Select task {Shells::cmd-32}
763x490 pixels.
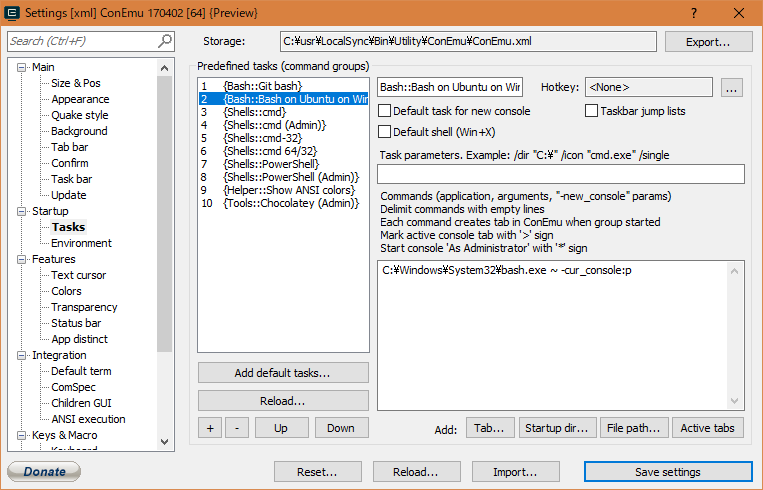(x=283, y=138)
